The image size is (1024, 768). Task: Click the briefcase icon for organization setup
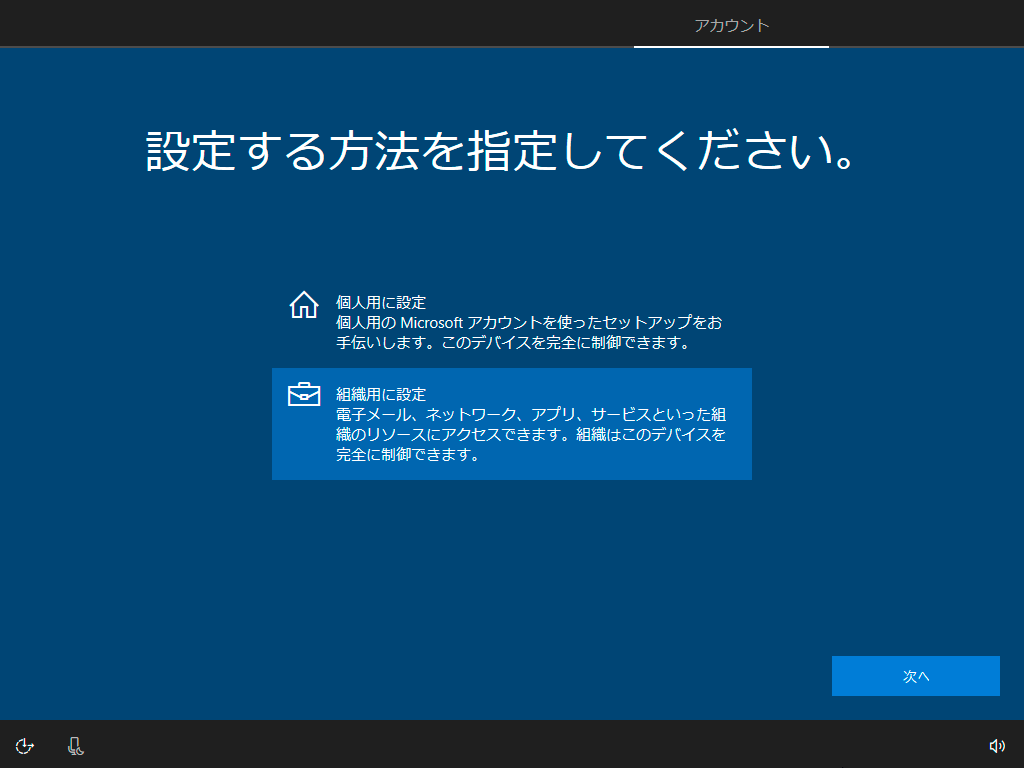303,395
